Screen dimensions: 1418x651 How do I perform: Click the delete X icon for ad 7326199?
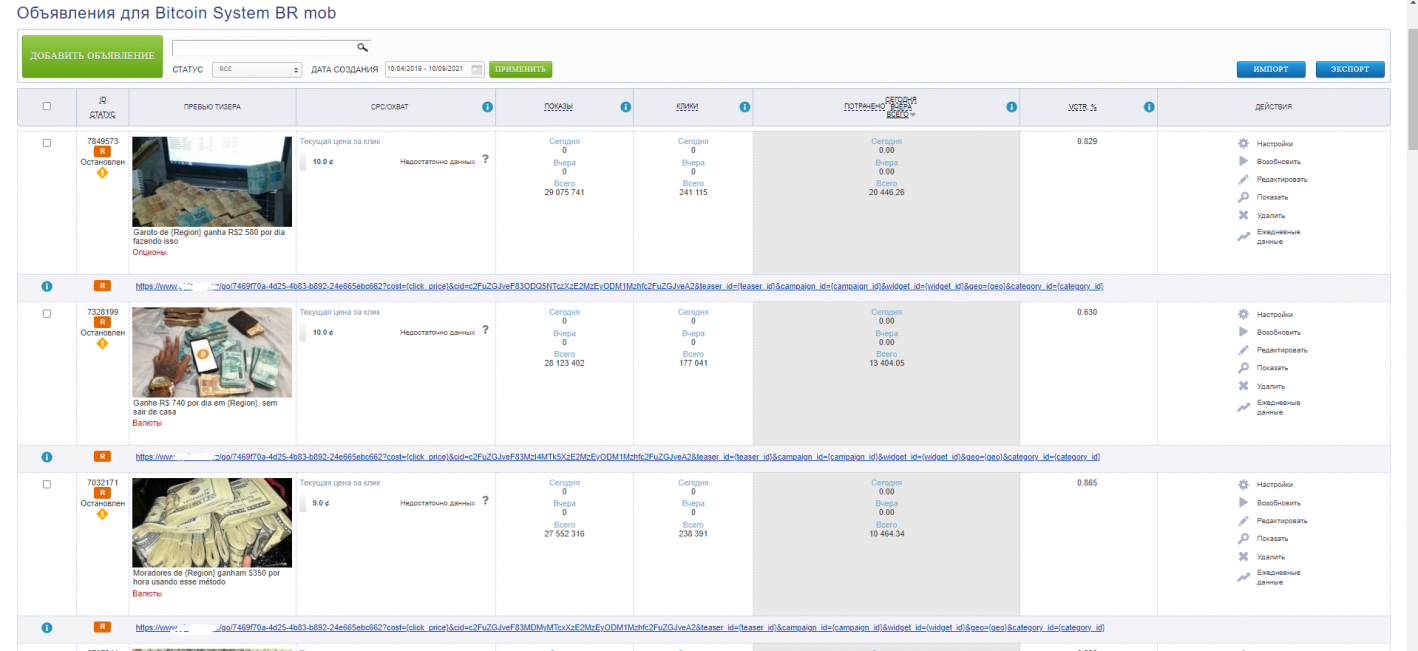click(x=1244, y=386)
